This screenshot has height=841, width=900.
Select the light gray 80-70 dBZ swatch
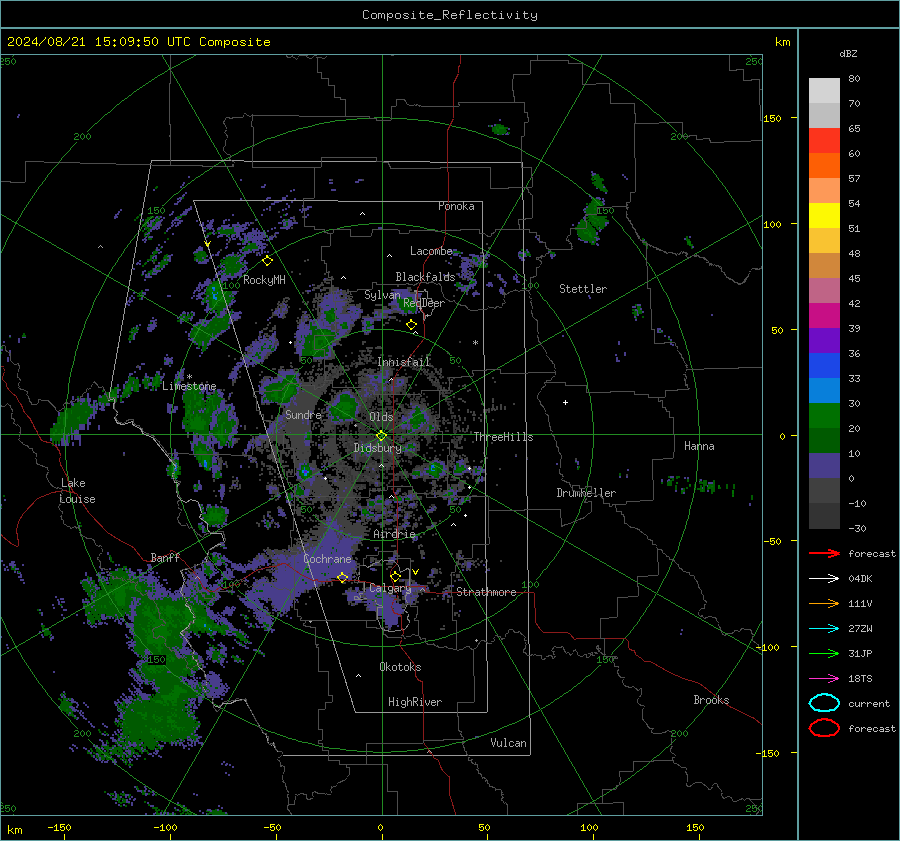point(824,90)
